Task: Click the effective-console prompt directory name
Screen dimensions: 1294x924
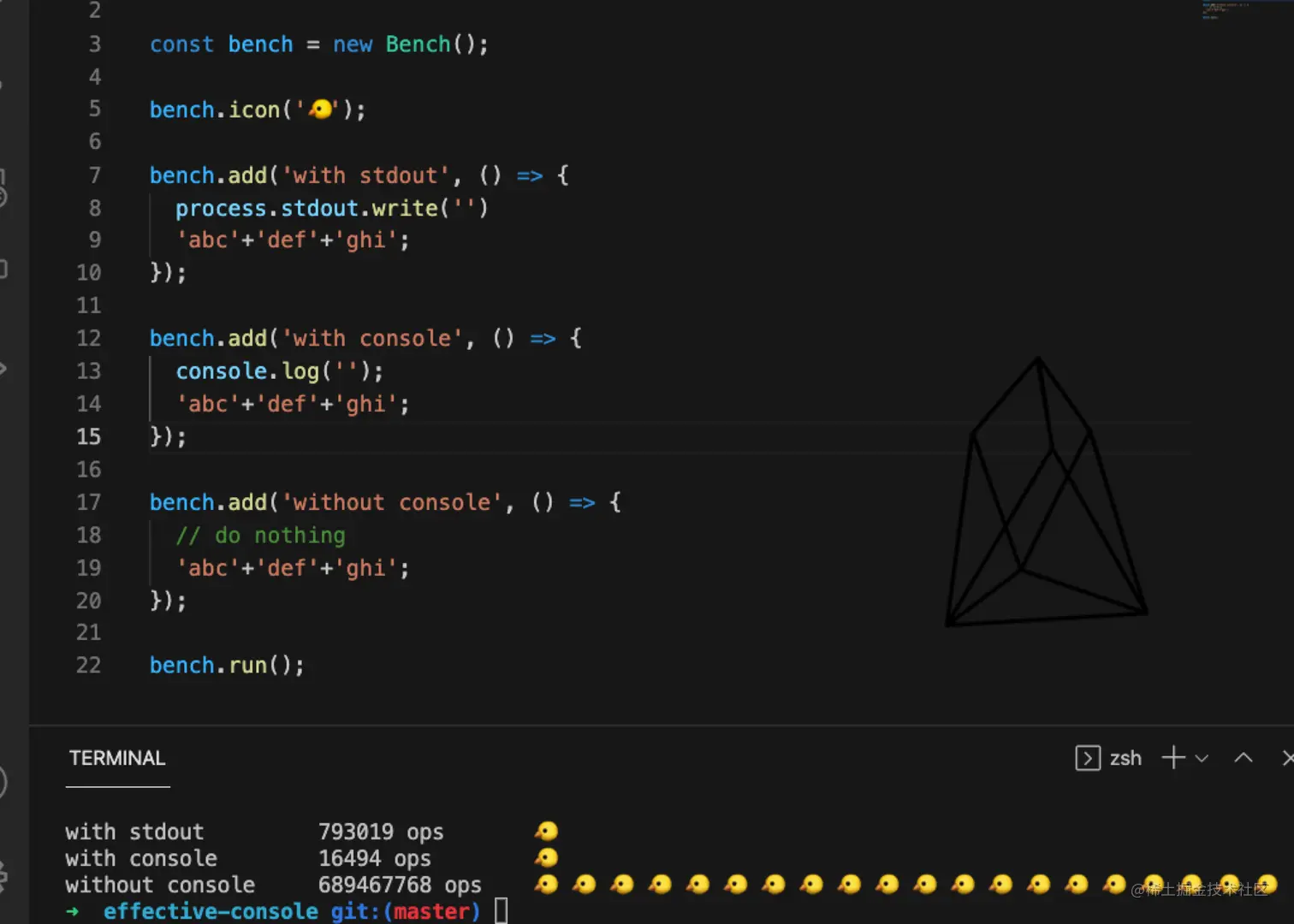Action: 211,911
